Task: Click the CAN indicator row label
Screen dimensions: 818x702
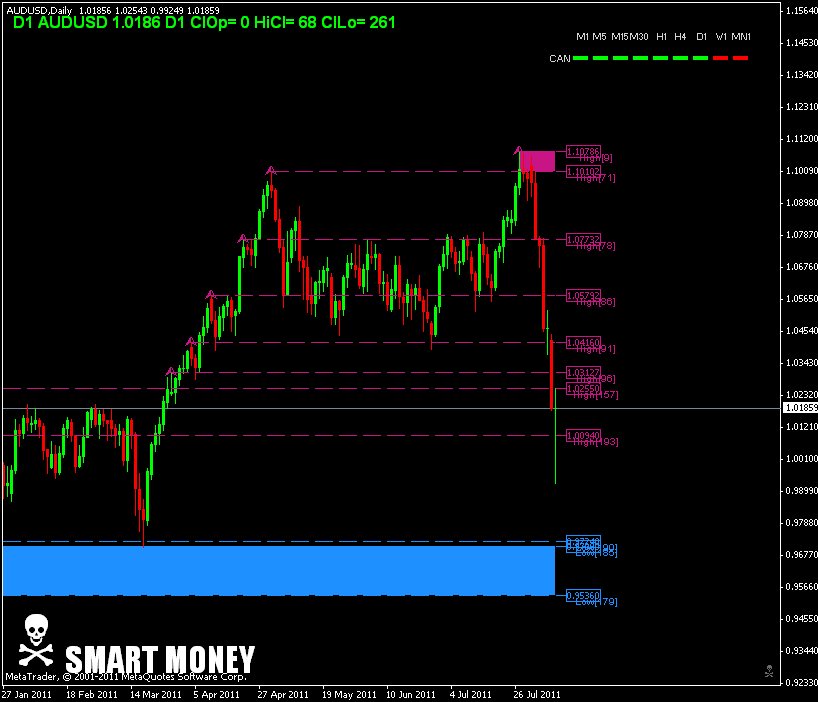Action: click(x=560, y=58)
